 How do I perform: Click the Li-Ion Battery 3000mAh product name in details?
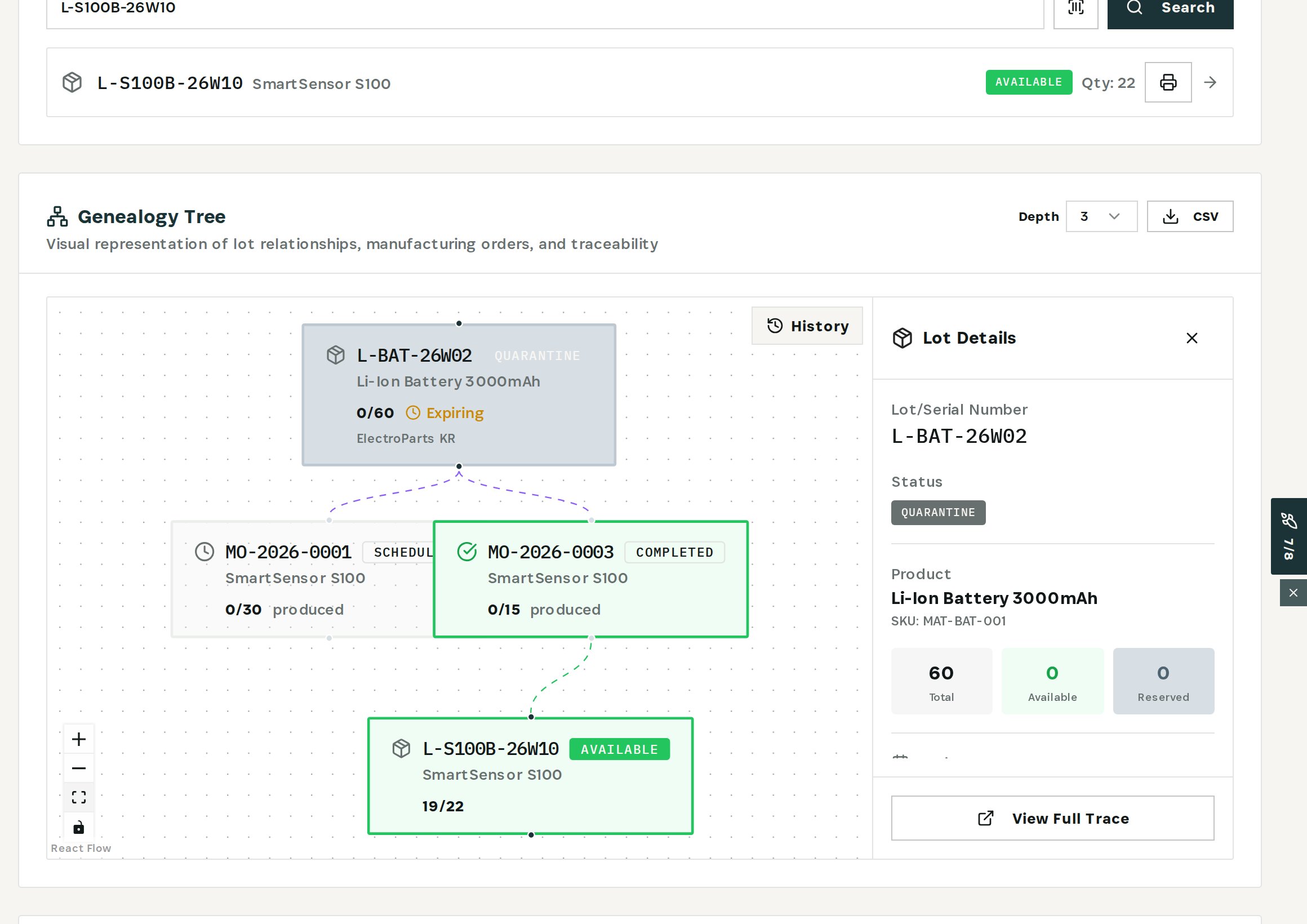[994, 598]
